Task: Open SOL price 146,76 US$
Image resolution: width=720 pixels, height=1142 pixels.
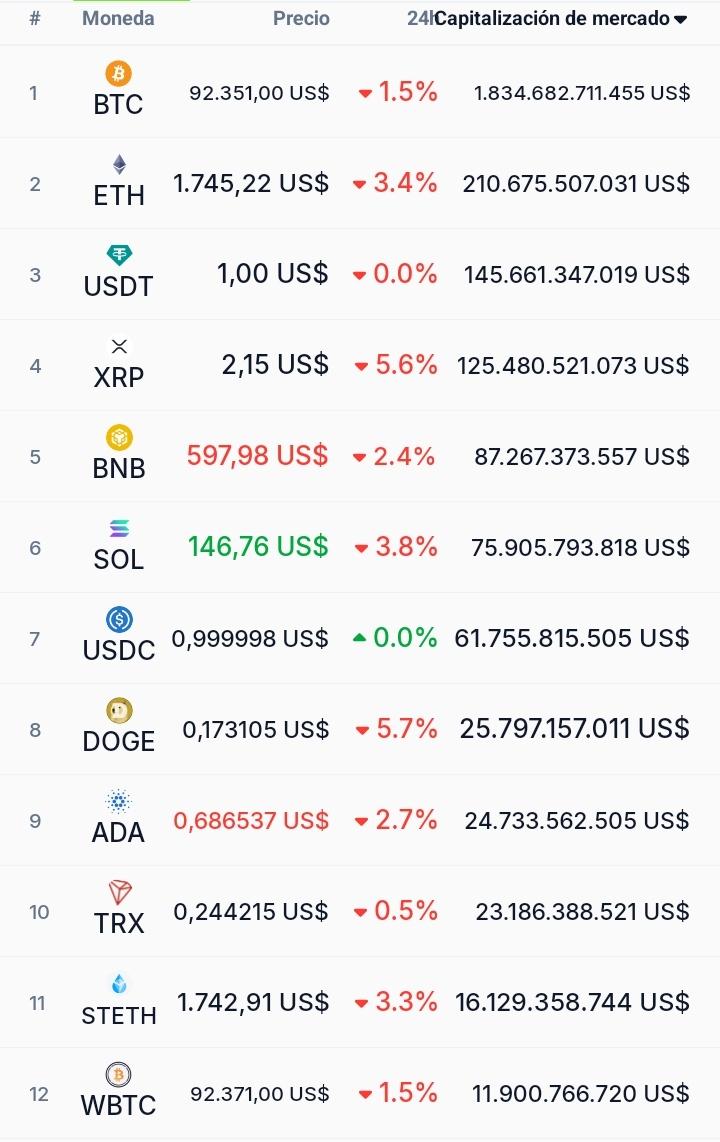Action: (258, 546)
